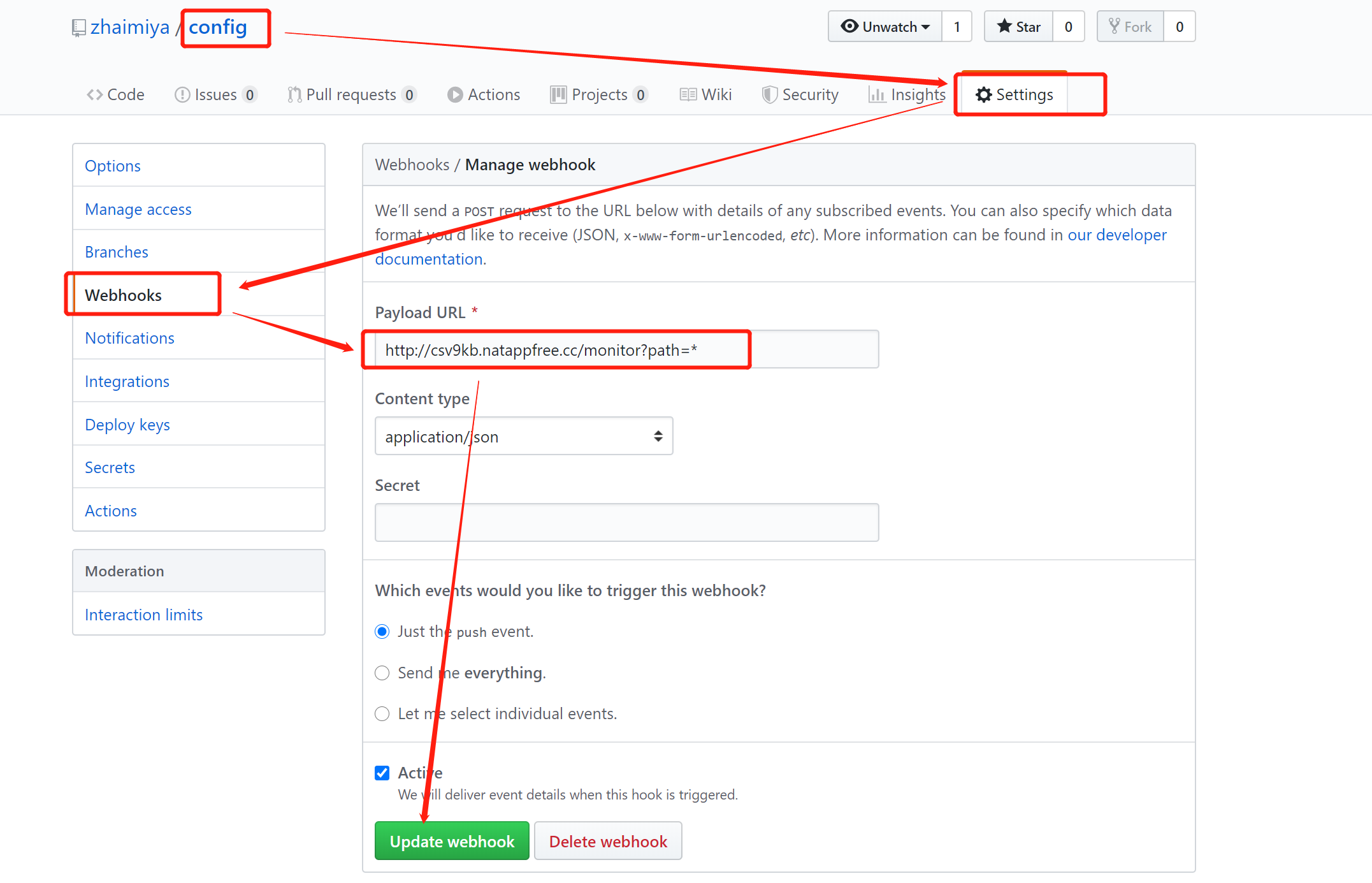The image size is (1372, 883).
Task: Click the Star button
Action: pyautogui.click(x=1018, y=27)
